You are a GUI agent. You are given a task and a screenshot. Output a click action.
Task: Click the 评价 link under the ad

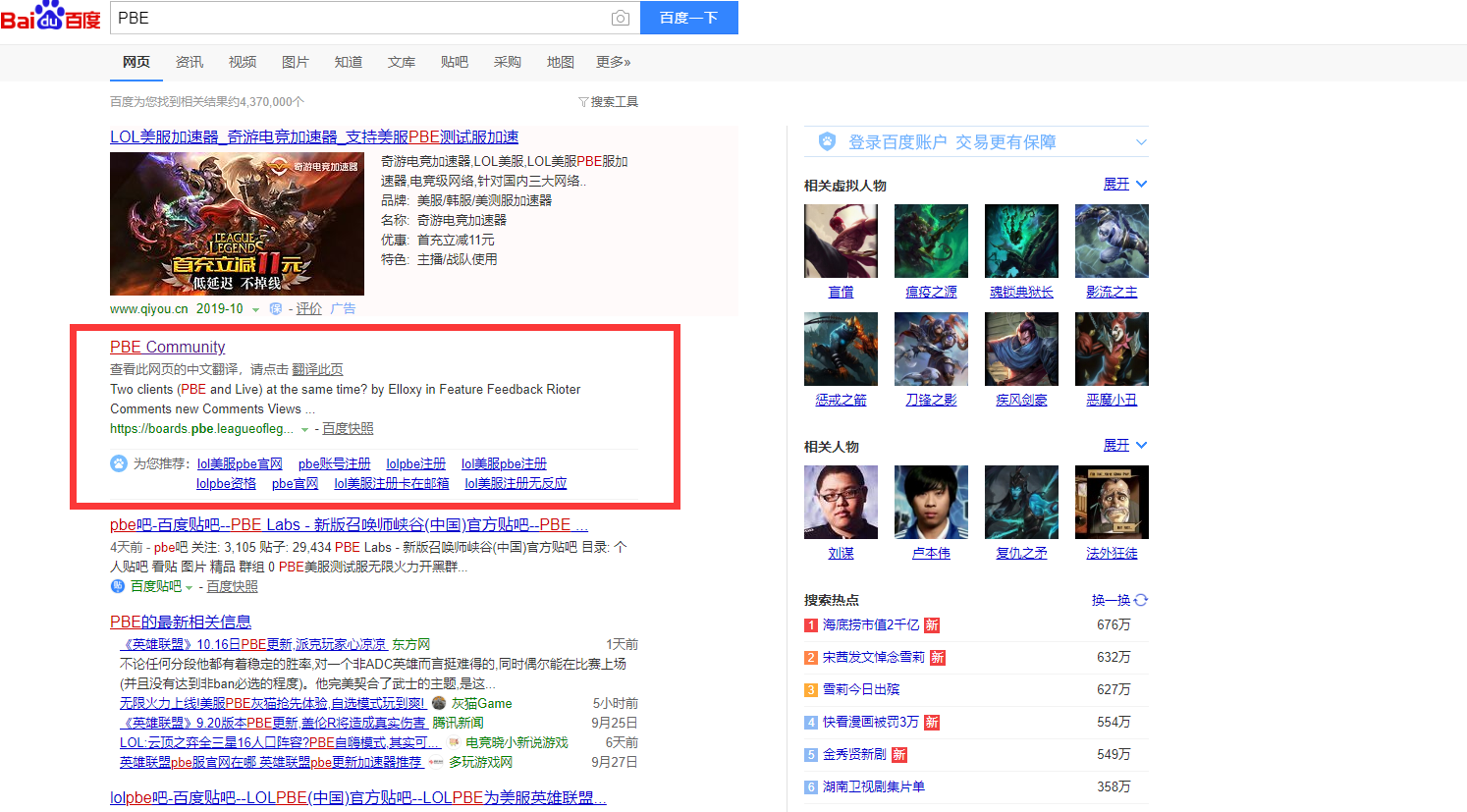(x=309, y=308)
